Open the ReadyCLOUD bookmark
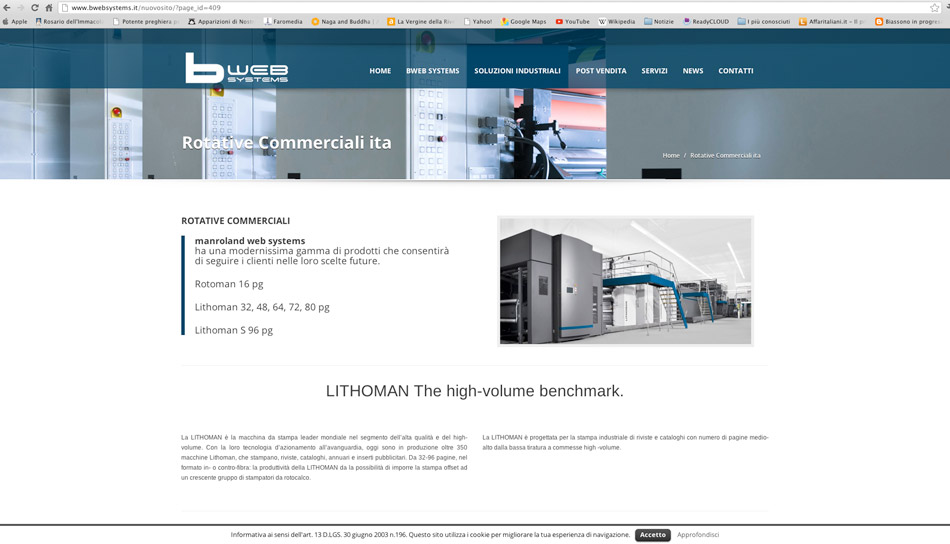This screenshot has width=950, height=544. click(706, 21)
